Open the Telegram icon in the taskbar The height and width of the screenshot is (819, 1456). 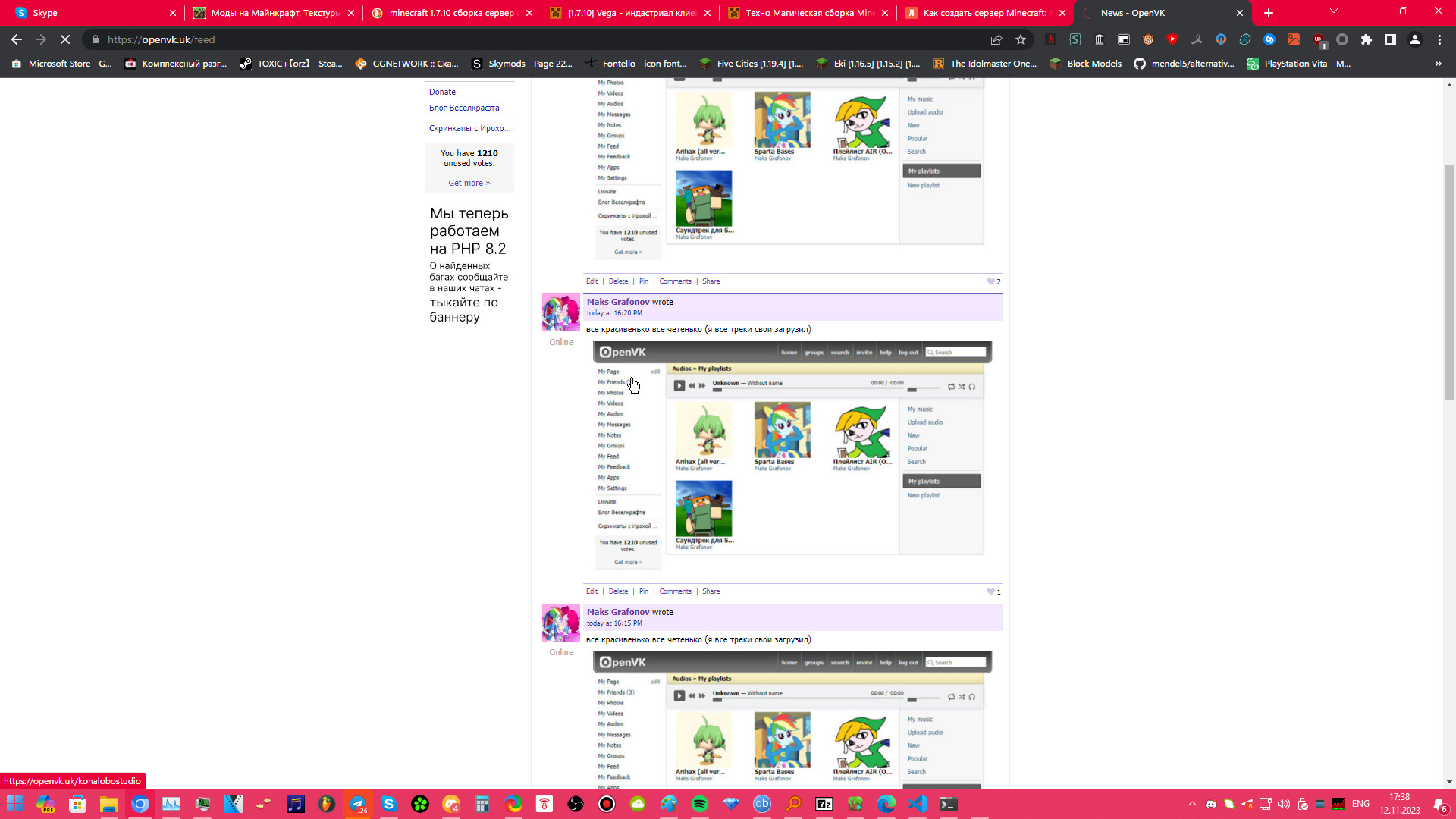tap(358, 804)
